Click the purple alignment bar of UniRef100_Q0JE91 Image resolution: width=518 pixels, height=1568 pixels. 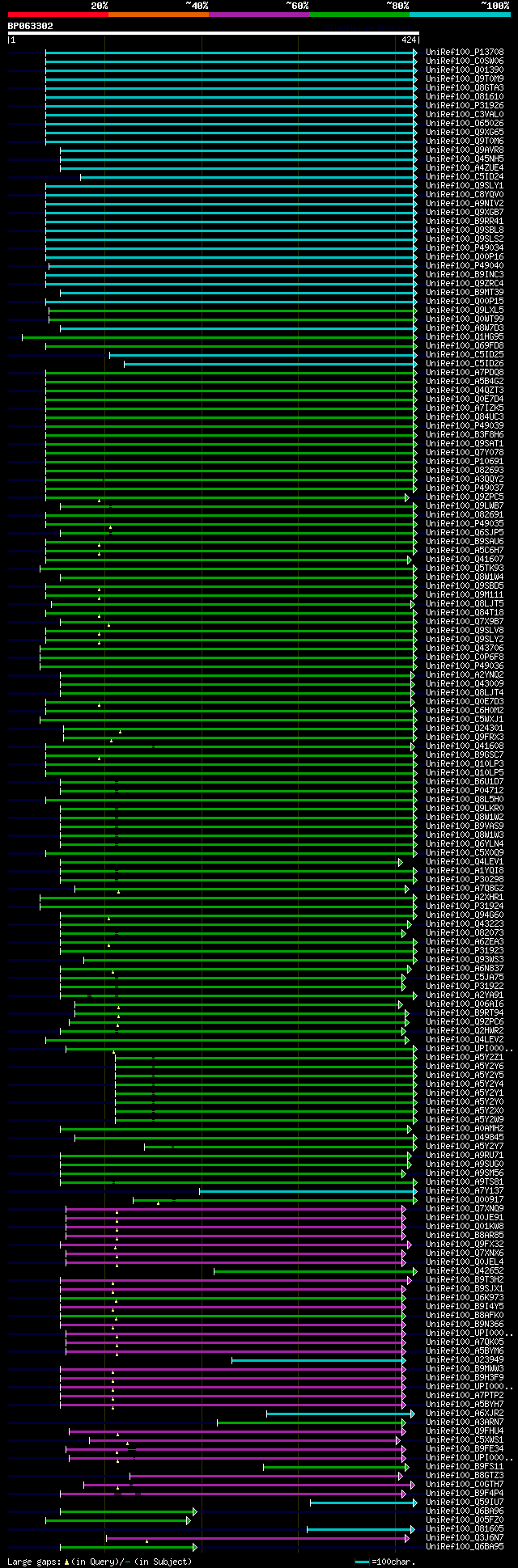[x=236, y=1218]
